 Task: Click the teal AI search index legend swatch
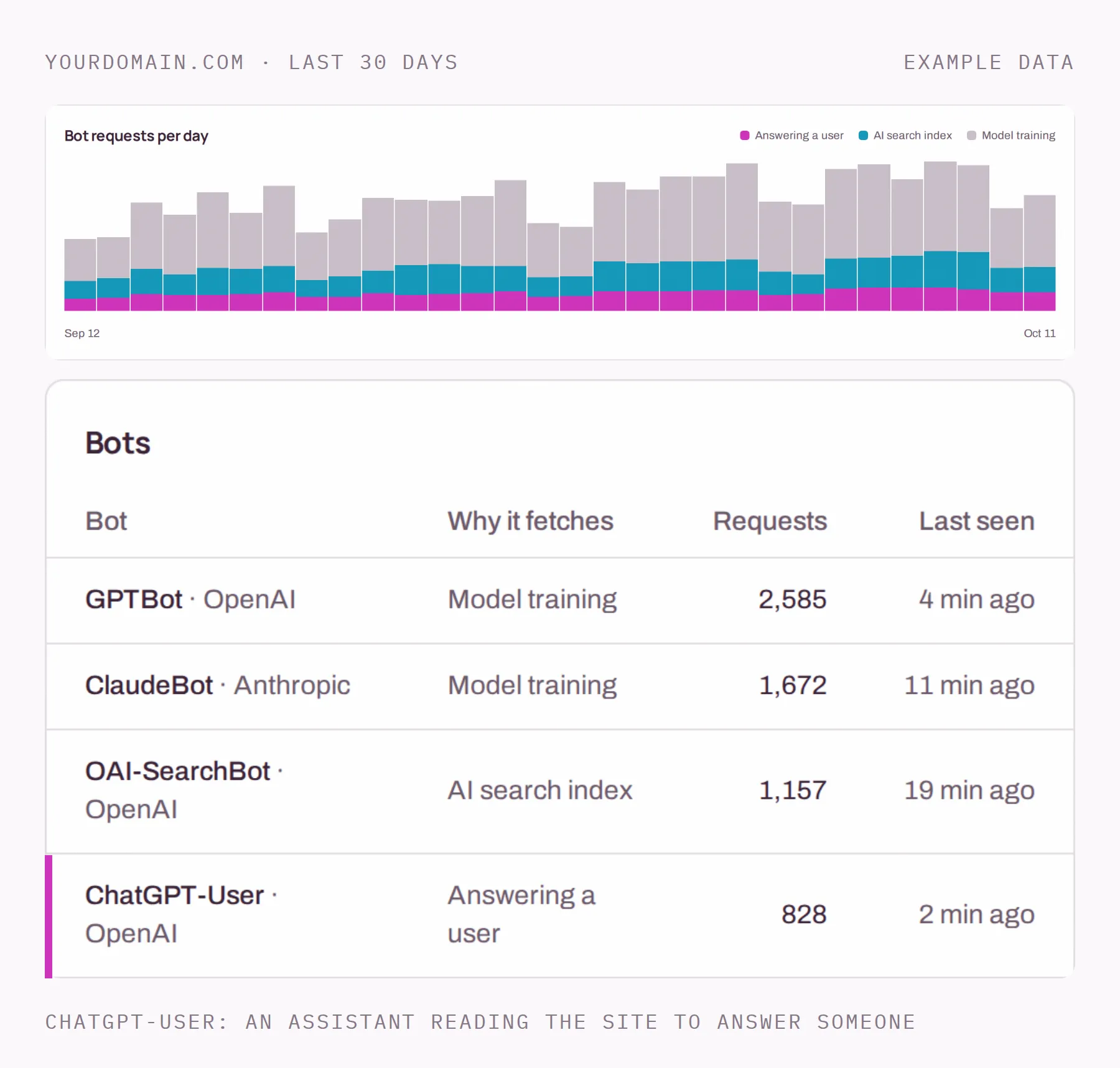(x=863, y=136)
